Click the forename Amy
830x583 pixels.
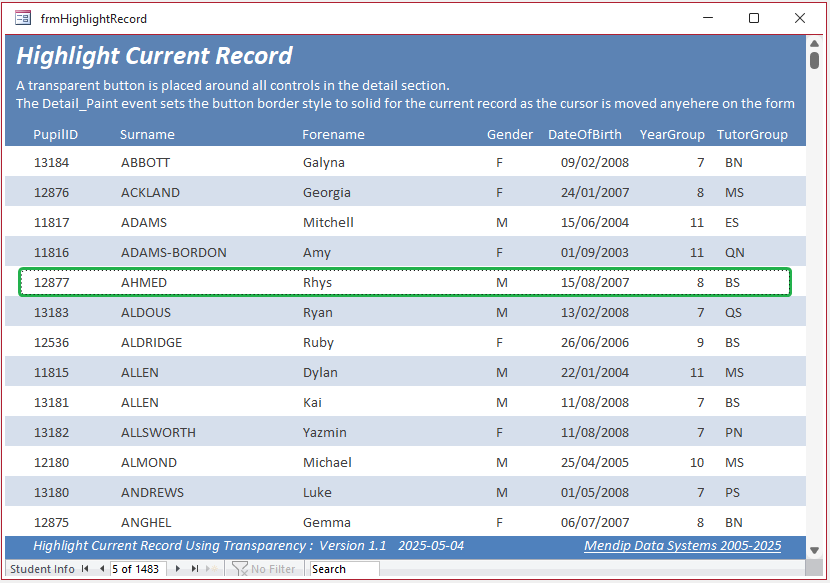coord(317,253)
